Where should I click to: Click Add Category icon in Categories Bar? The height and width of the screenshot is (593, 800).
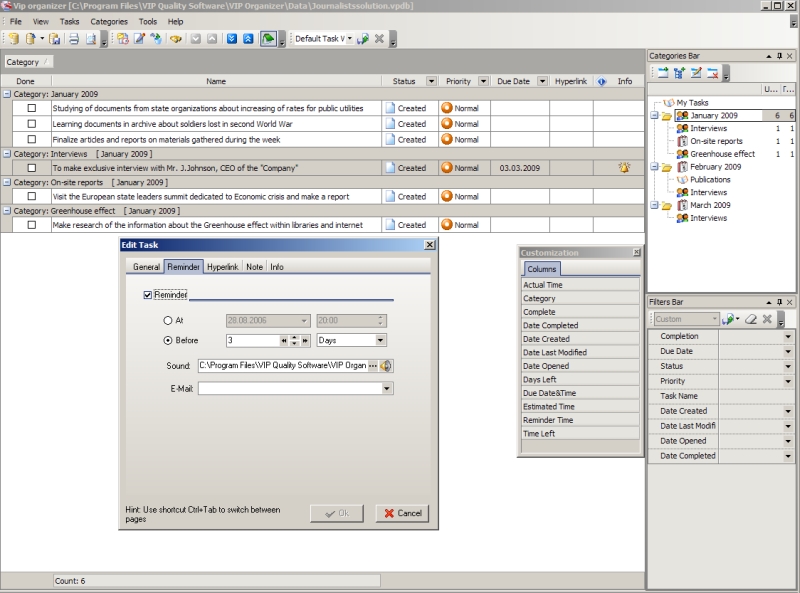click(663, 73)
